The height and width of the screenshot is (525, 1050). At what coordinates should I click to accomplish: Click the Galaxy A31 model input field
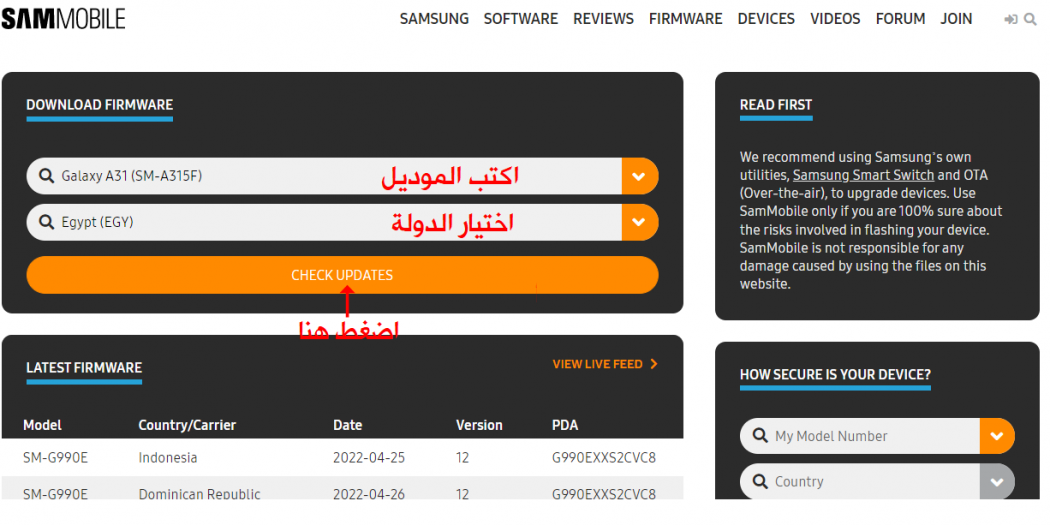click(x=324, y=176)
